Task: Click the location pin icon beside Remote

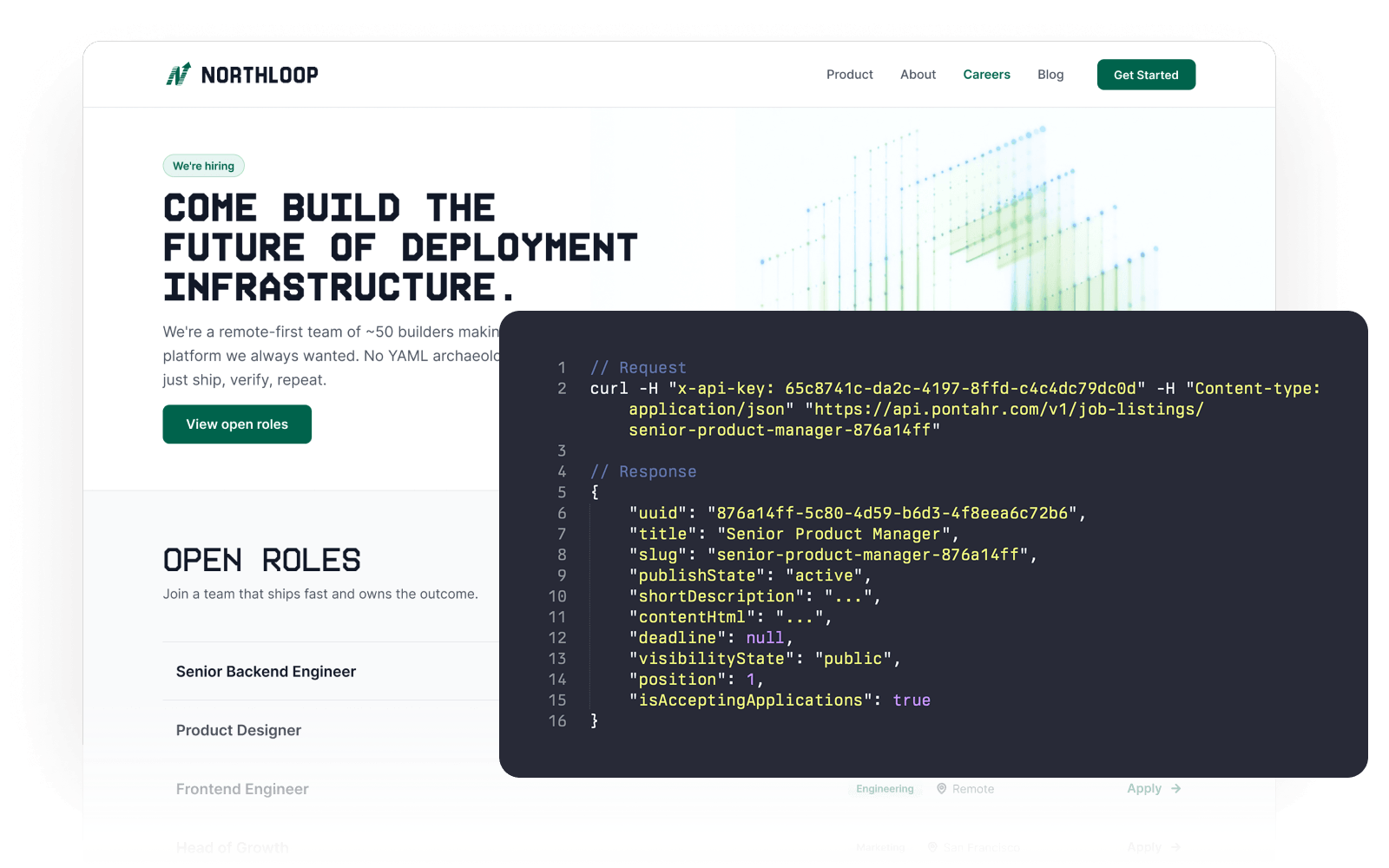Action: (941, 788)
